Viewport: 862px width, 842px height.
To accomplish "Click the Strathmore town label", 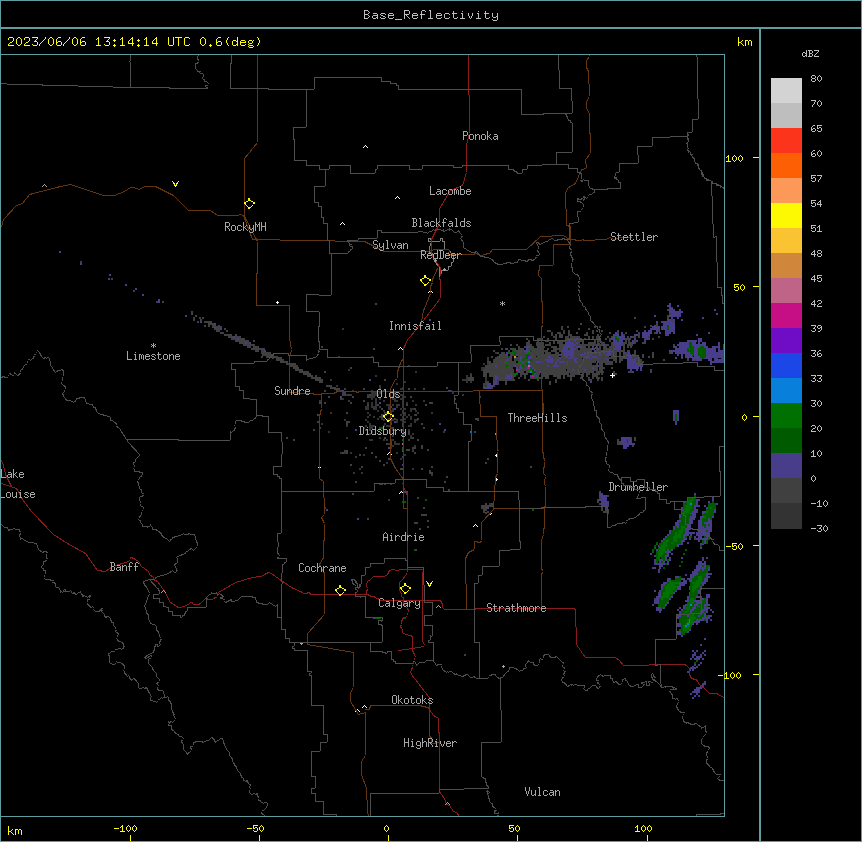I will pyautogui.click(x=516, y=608).
